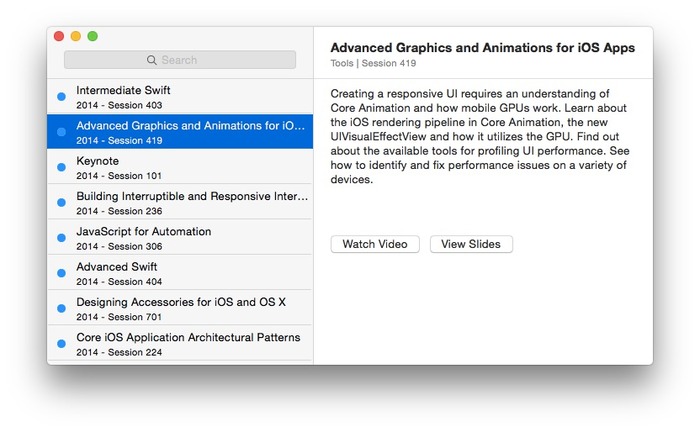Select Advanced Graphics and Animations list row

point(180,132)
